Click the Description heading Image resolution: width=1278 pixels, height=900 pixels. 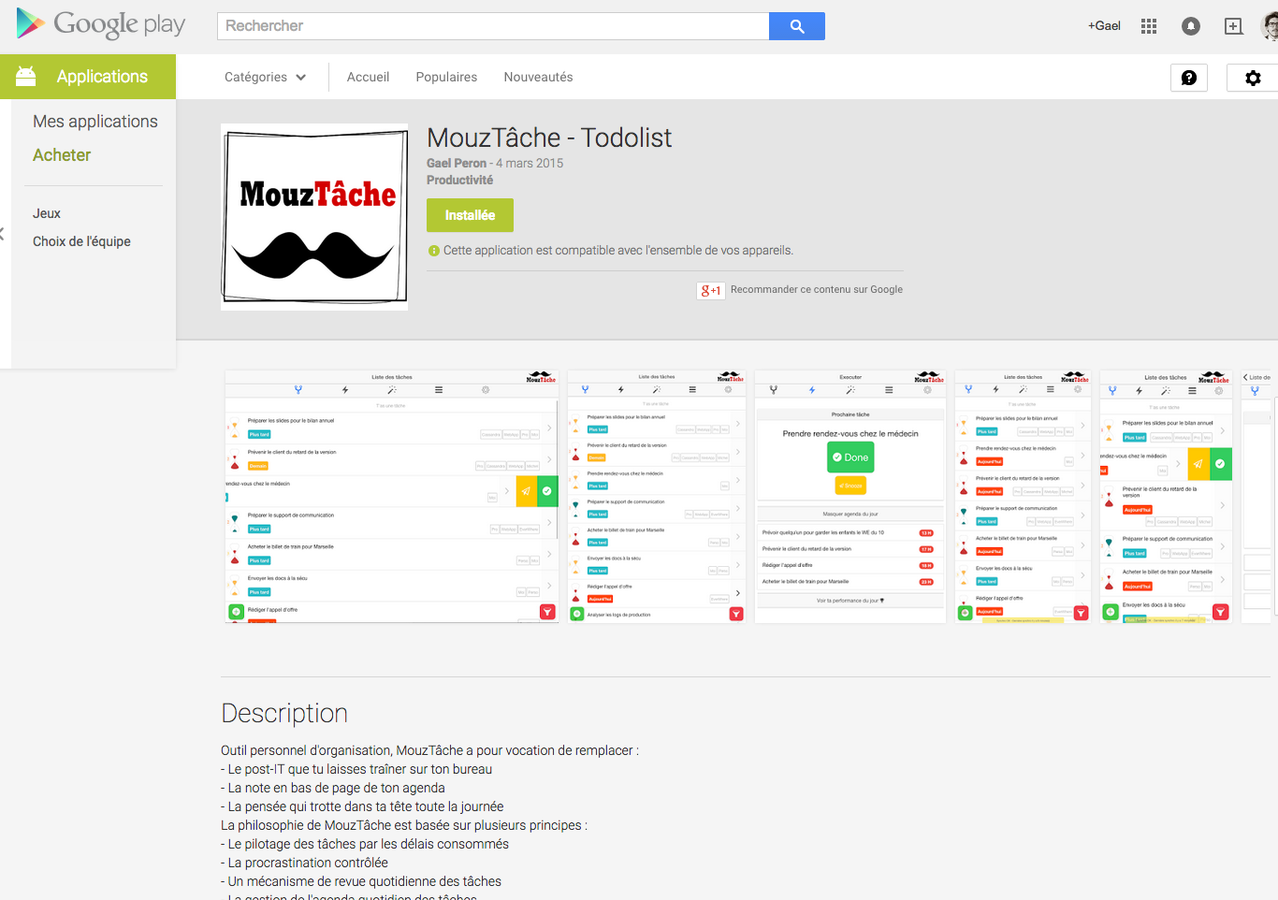(x=284, y=713)
